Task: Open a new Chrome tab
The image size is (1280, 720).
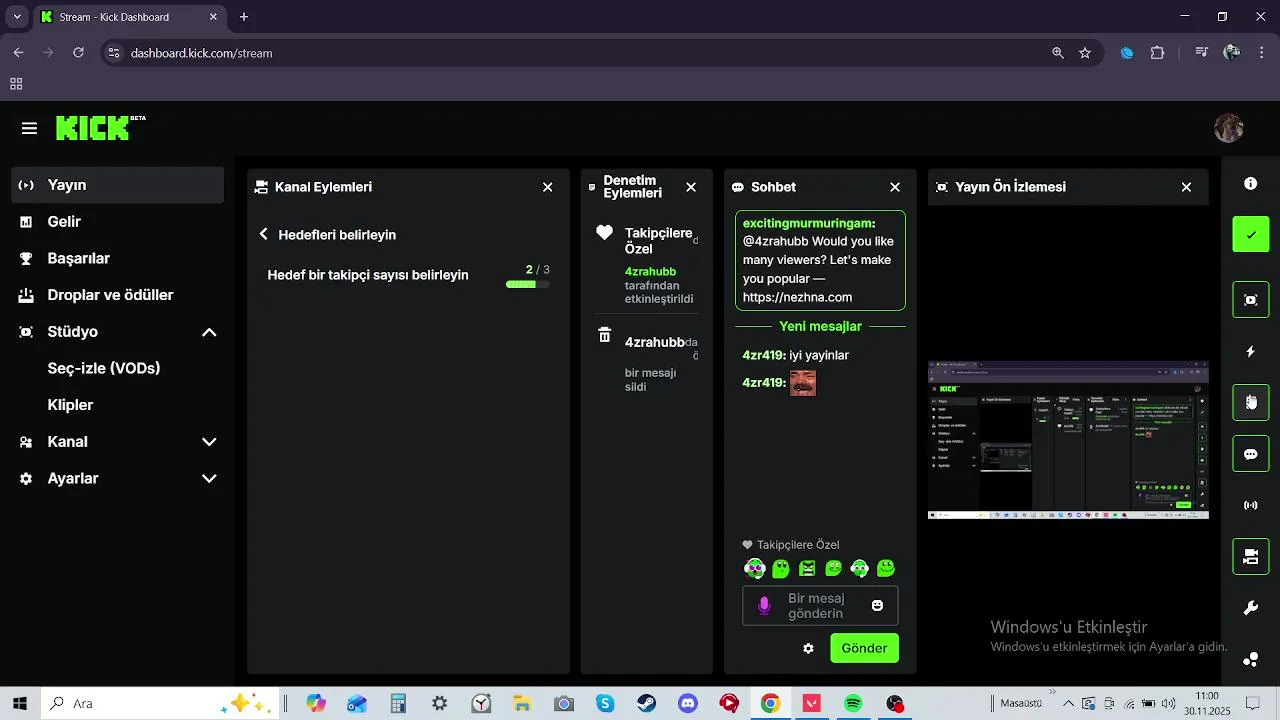Action: coord(244,17)
